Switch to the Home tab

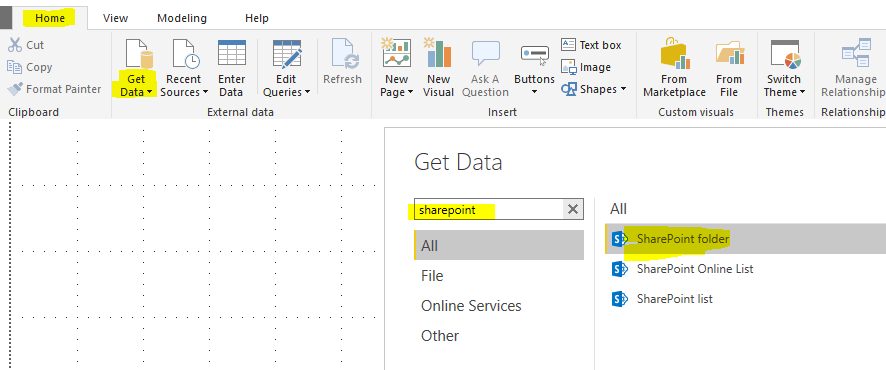pyautogui.click(x=50, y=18)
